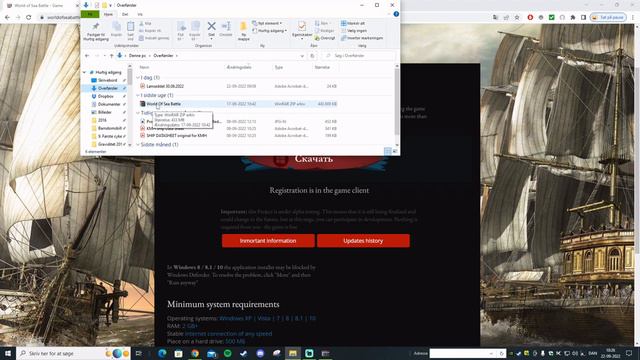
Task: Collapse the Sidste måned group
Action: (x=138, y=144)
